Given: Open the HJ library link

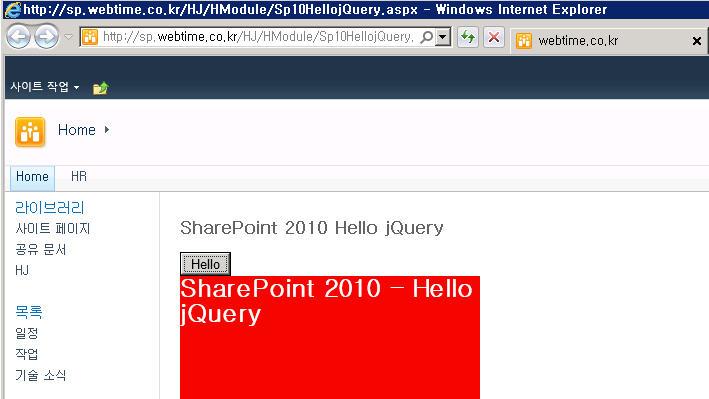Looking at the screenshot, I should click(x=22, y=271).
